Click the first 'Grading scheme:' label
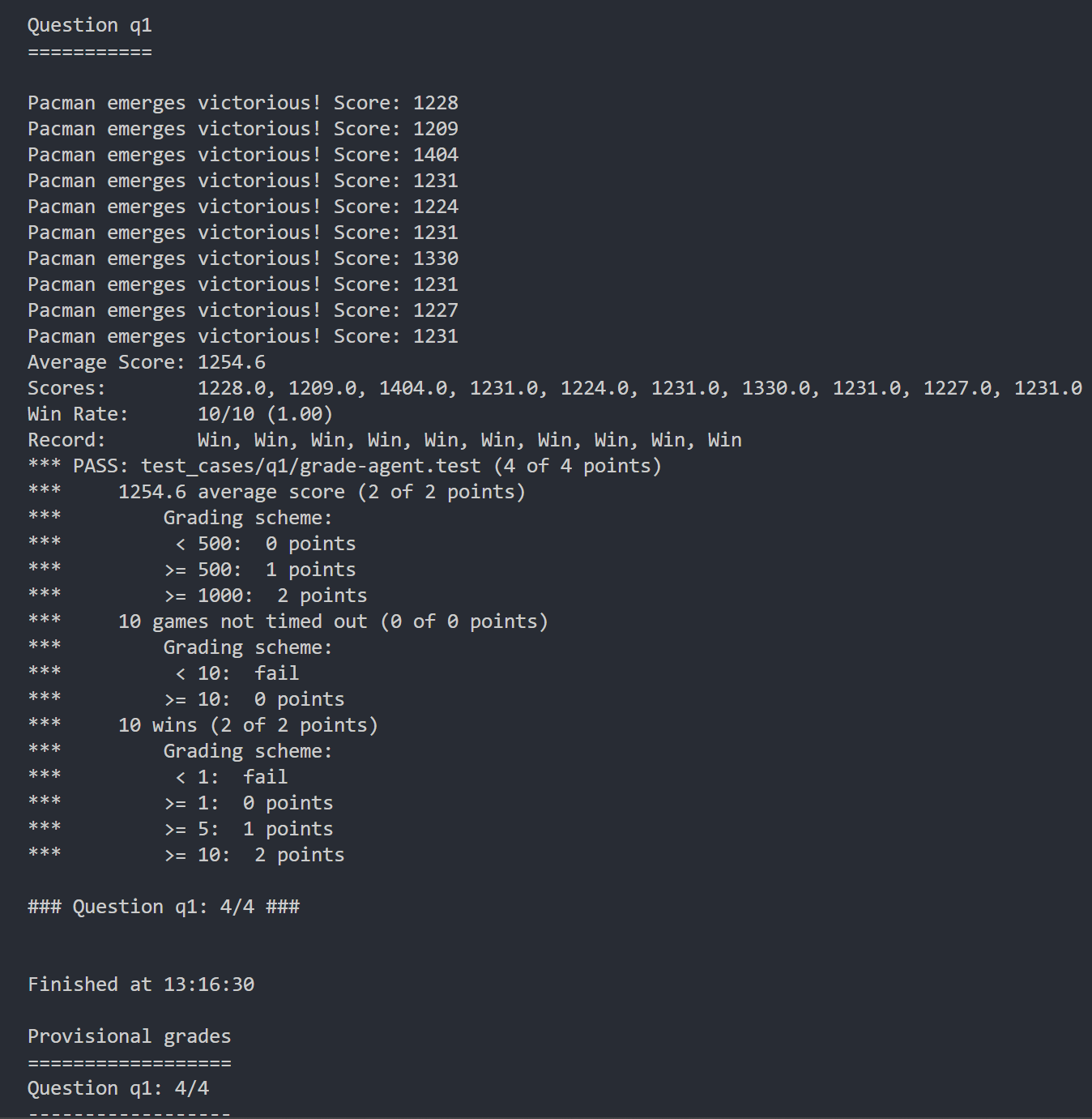 coord(248,518)
